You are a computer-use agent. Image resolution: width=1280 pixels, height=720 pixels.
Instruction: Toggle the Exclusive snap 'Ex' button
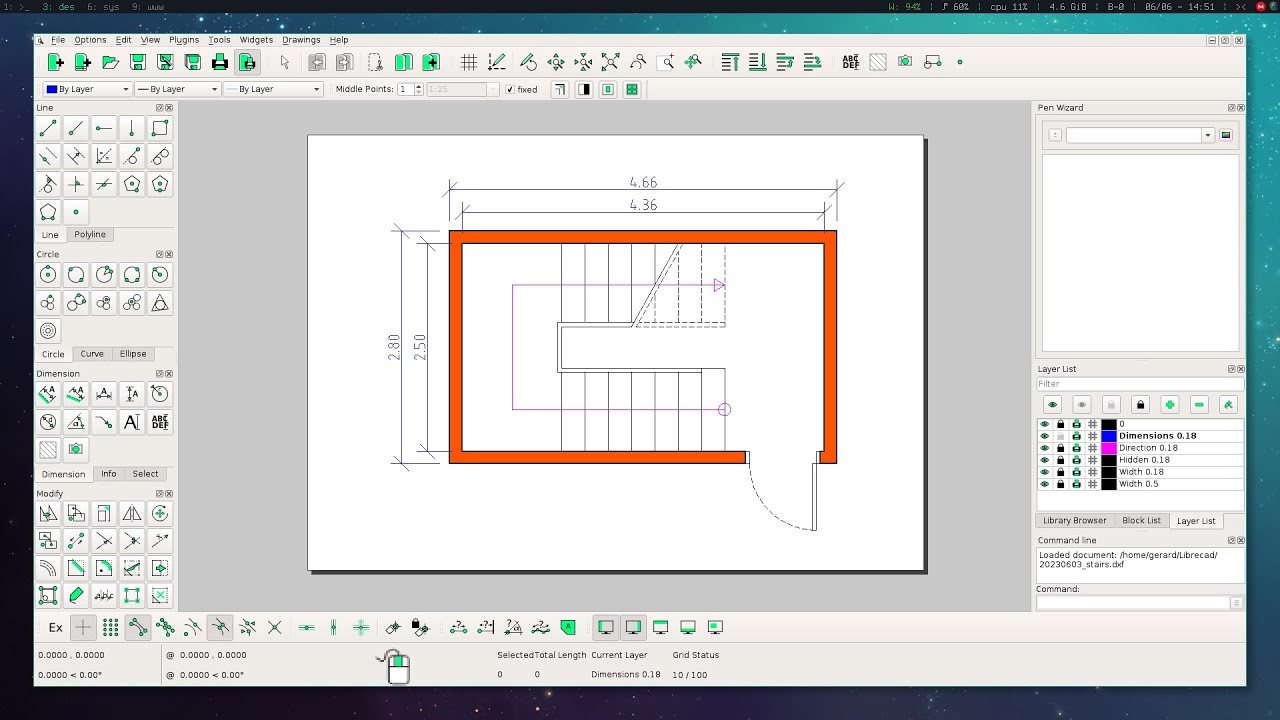56,628
